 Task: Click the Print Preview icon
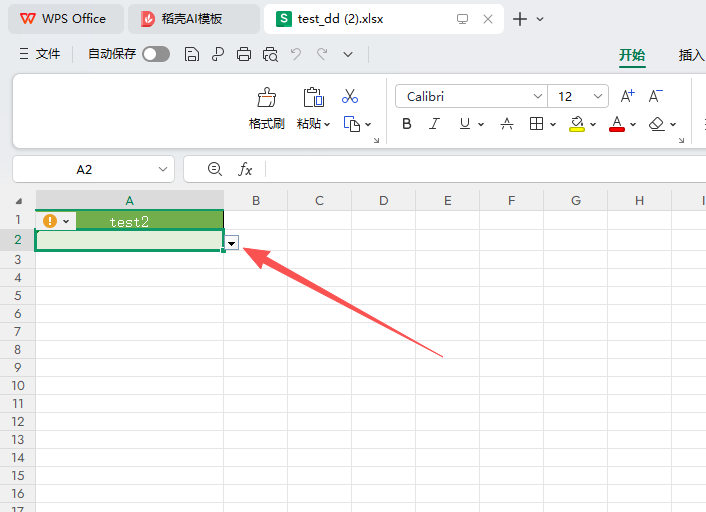click(x=270, y=55)
